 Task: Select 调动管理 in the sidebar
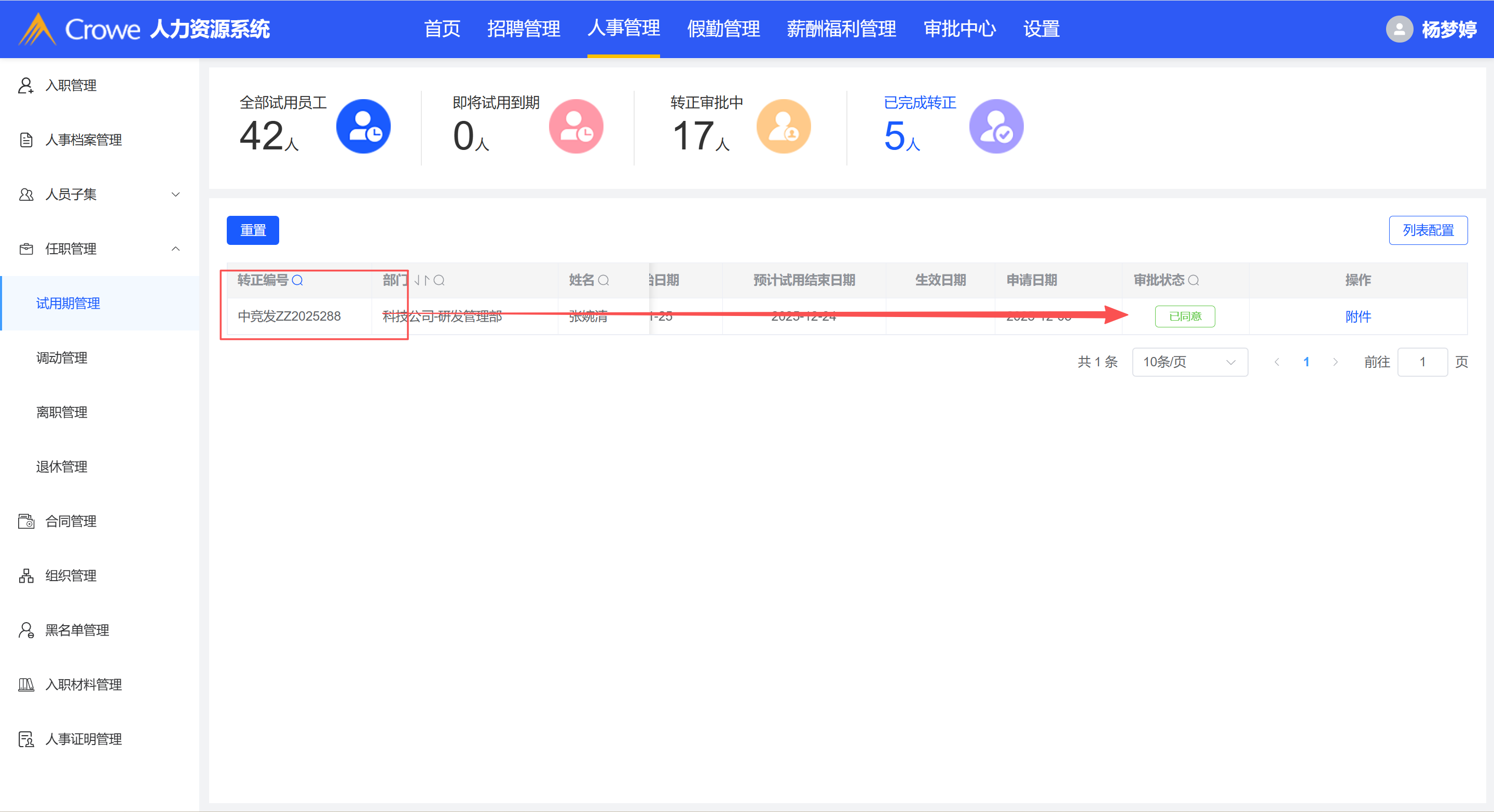[x=61, y=358]
